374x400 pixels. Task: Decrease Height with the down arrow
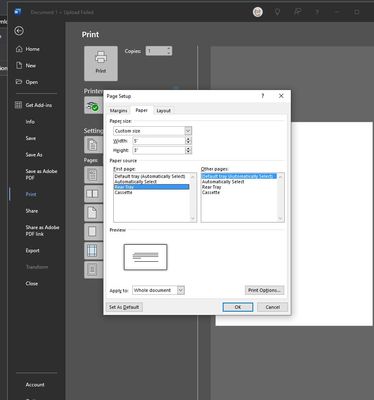(188, 152)
